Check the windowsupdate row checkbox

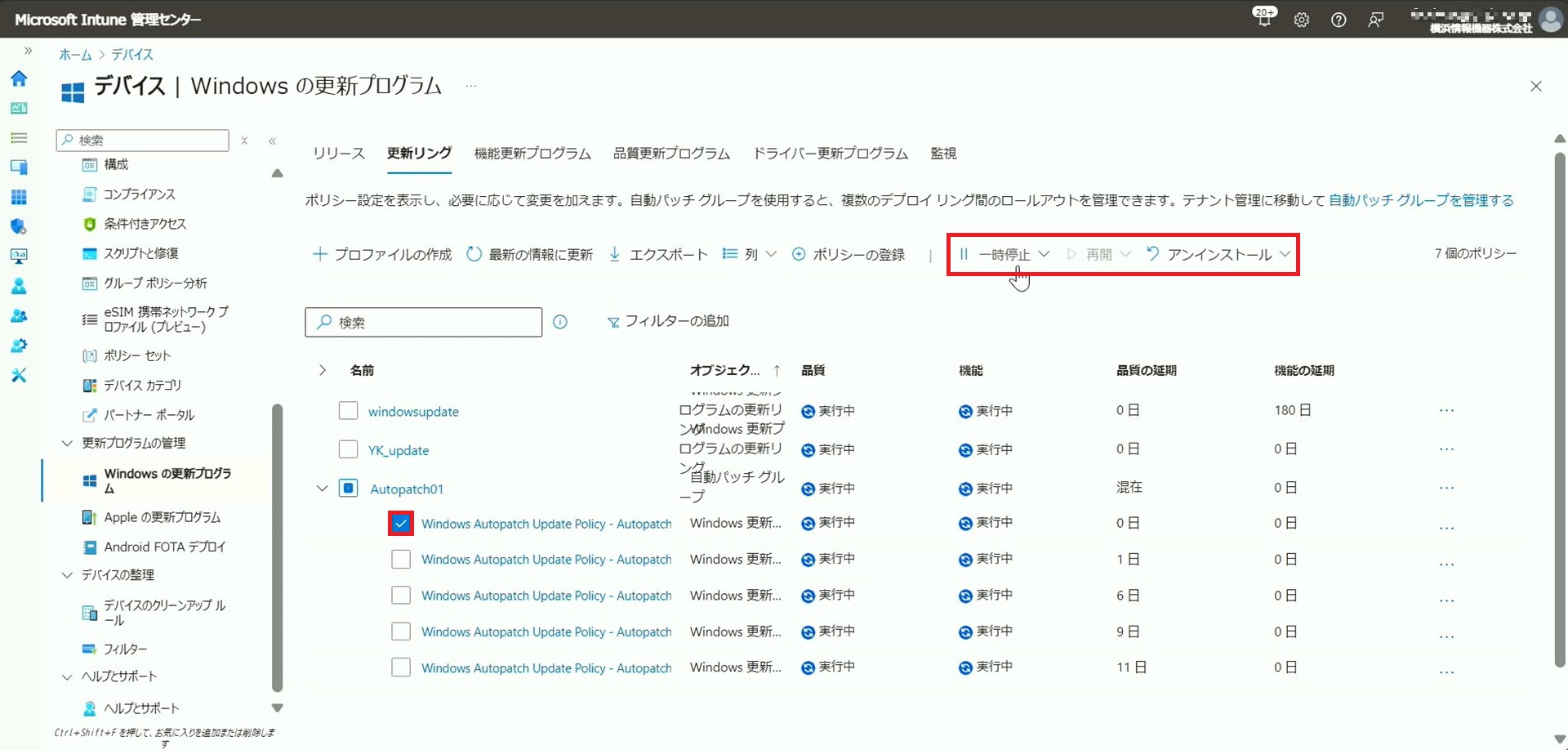tap(349, 410)
